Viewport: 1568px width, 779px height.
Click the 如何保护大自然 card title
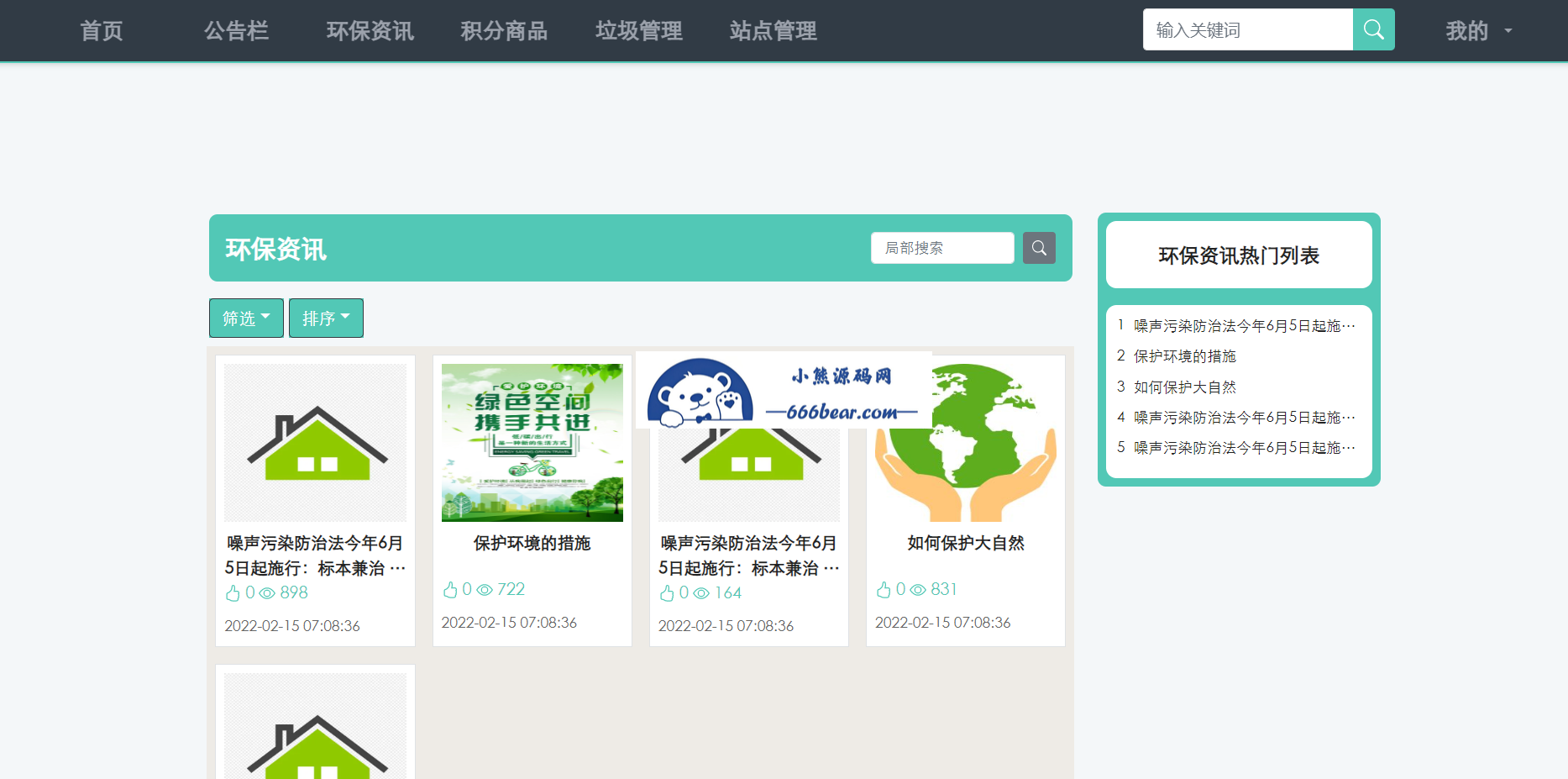(966, 544)
